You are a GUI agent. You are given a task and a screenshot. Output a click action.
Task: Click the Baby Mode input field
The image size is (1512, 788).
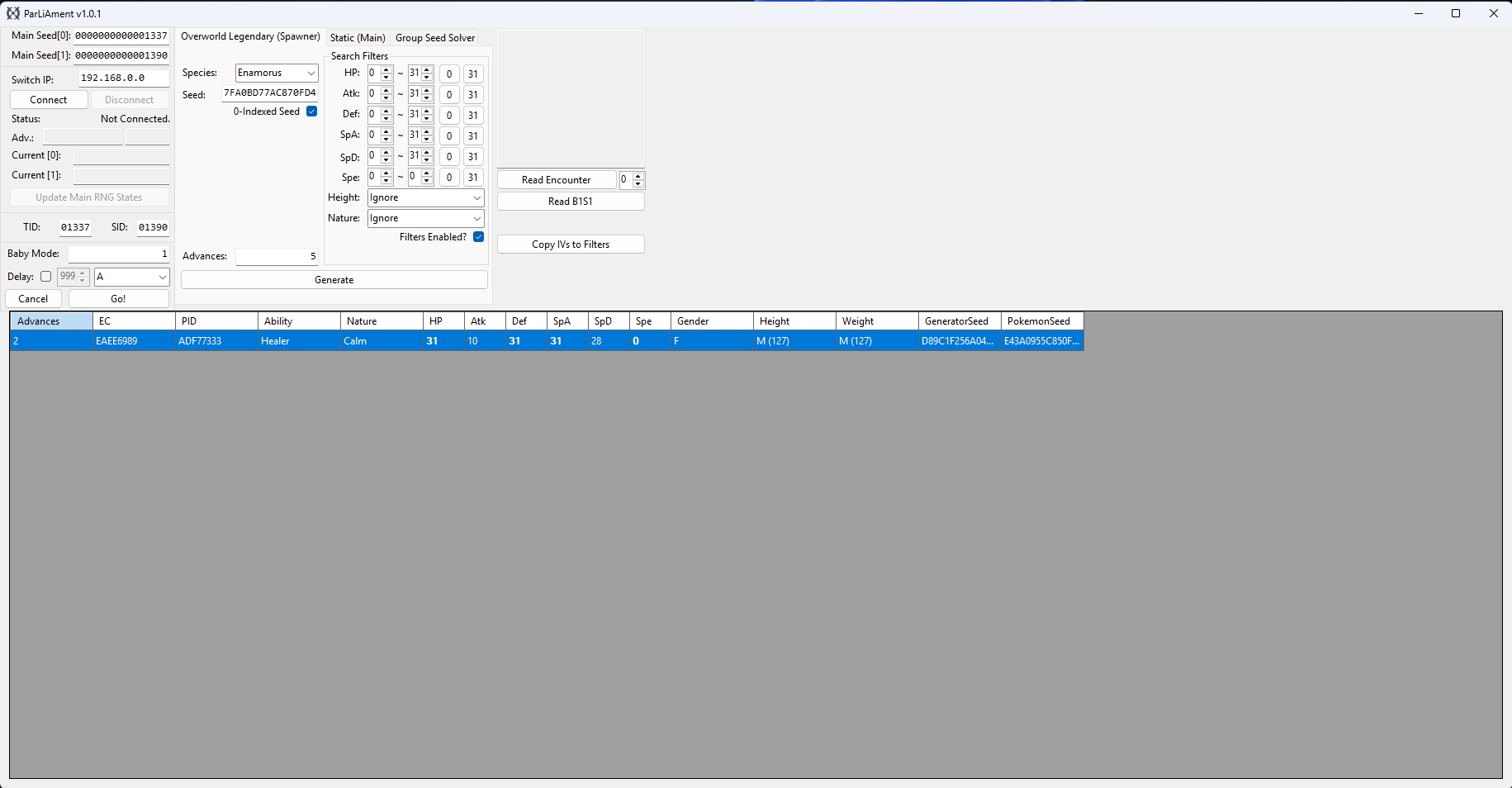tap(119, 254)
